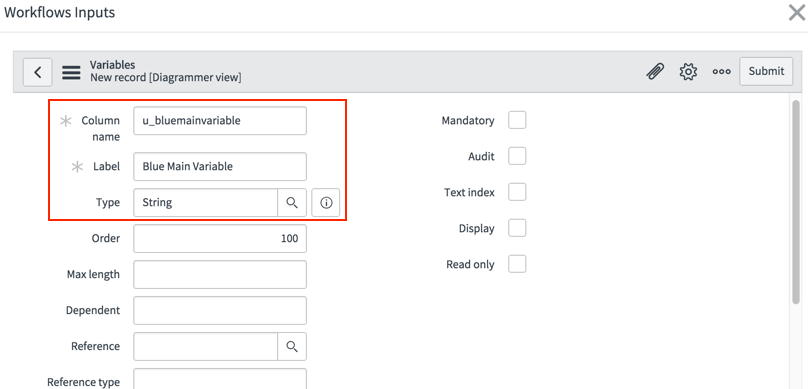The image size is (808, 389).
Task: Click the Type field lookup magnifier icon
Action: 292,202
